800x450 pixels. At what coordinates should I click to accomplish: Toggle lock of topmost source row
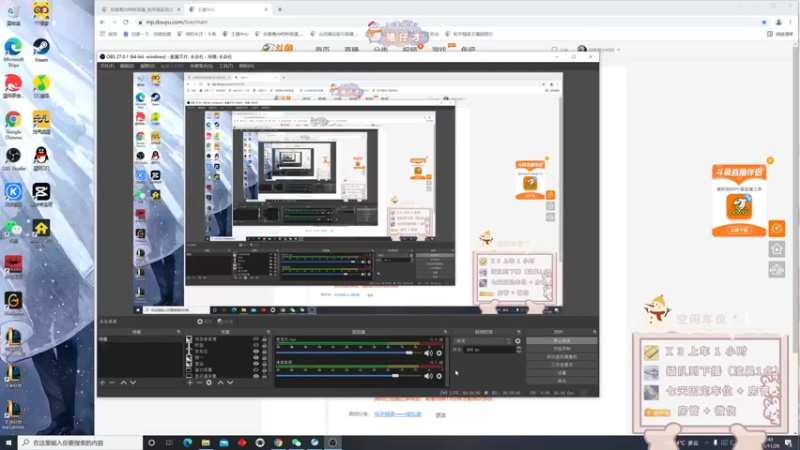pyautogui.click(x=264, y=339)
